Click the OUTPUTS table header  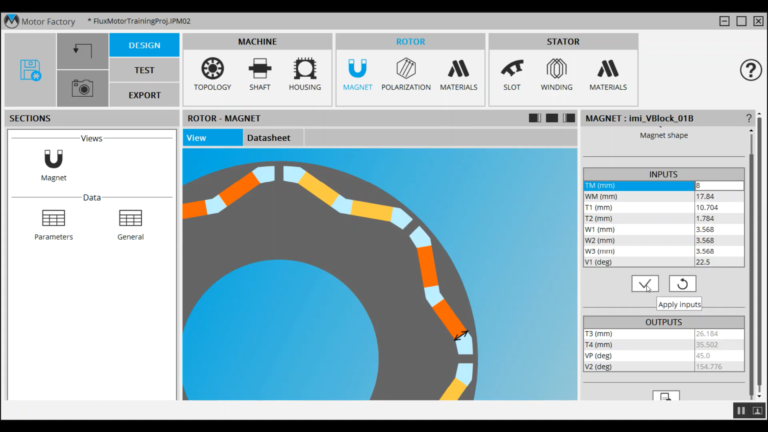663,322
